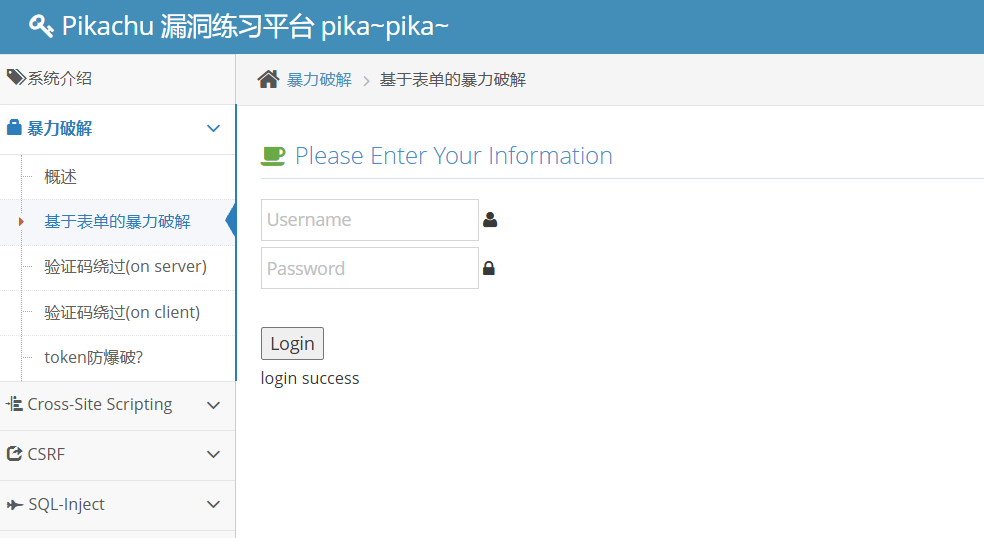Image resolution: width=984 pixels, height=538 pixels.
Task: Click the home icon in breadcrumb
Action: pos(268,79)
